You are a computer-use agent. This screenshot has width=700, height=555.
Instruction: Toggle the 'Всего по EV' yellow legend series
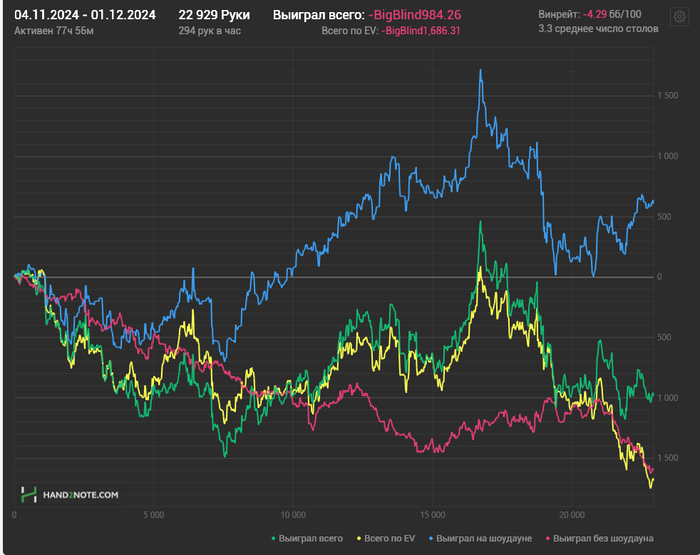(x=386, y=538)
